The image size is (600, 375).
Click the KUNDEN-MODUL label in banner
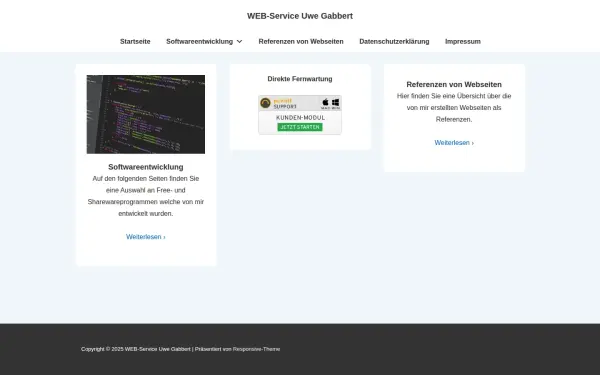pyautogui.click(x=300, y=117)
